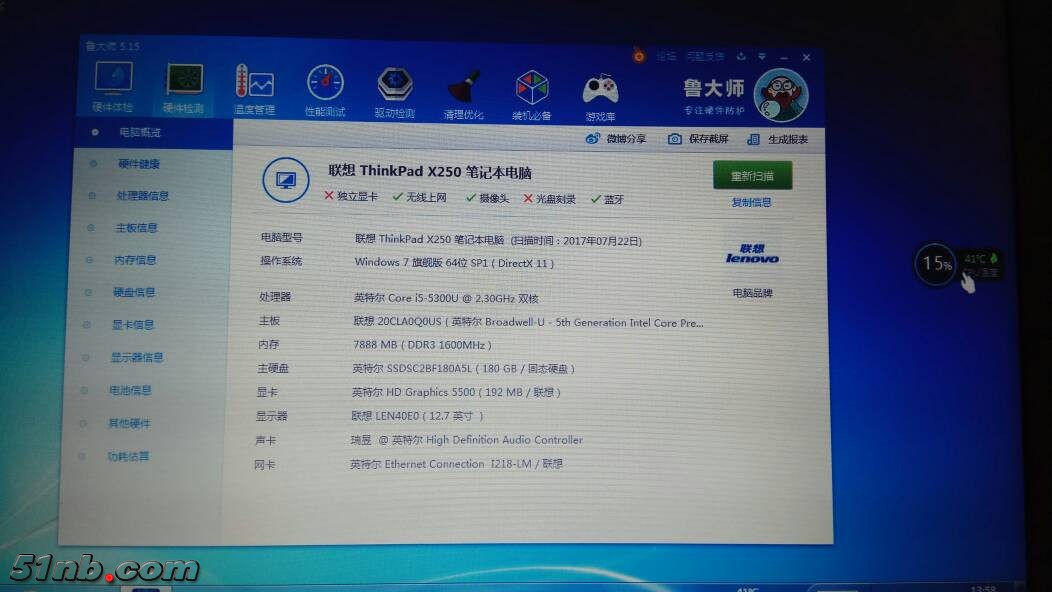Screen dimensions: 1052x592
Task: Open 游戏库 game library gamepad icon
Action: (600, 97)
